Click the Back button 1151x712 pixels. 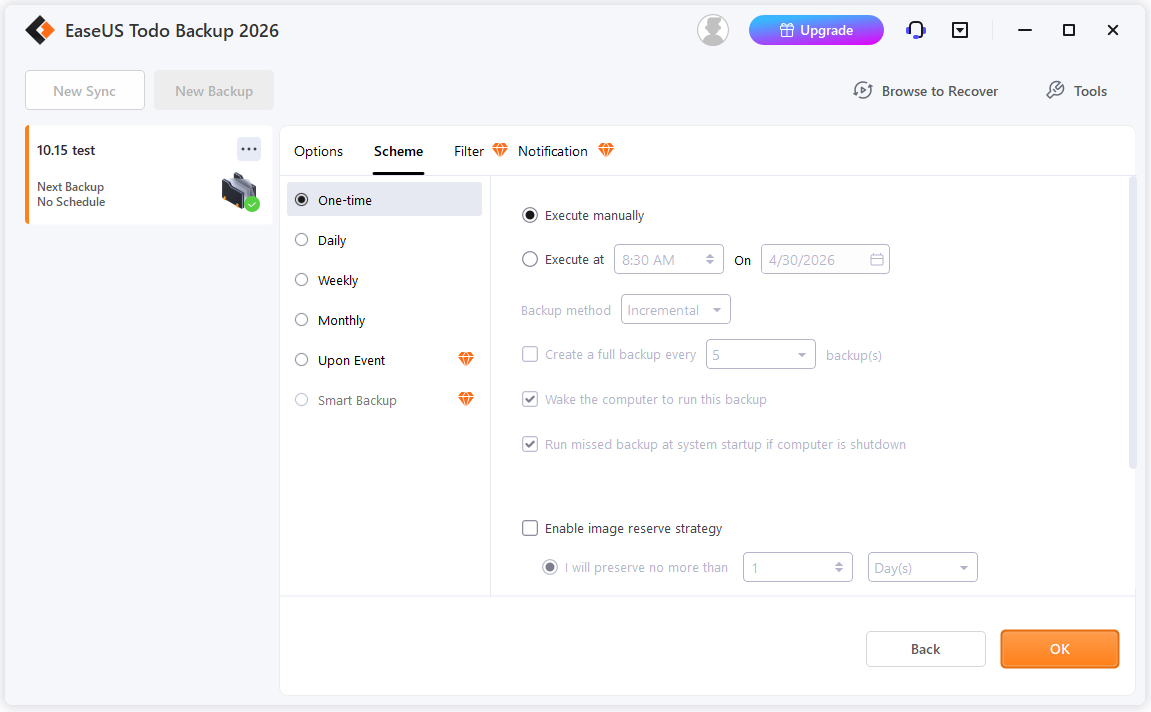pyautogui.click(x=926, y=649)
